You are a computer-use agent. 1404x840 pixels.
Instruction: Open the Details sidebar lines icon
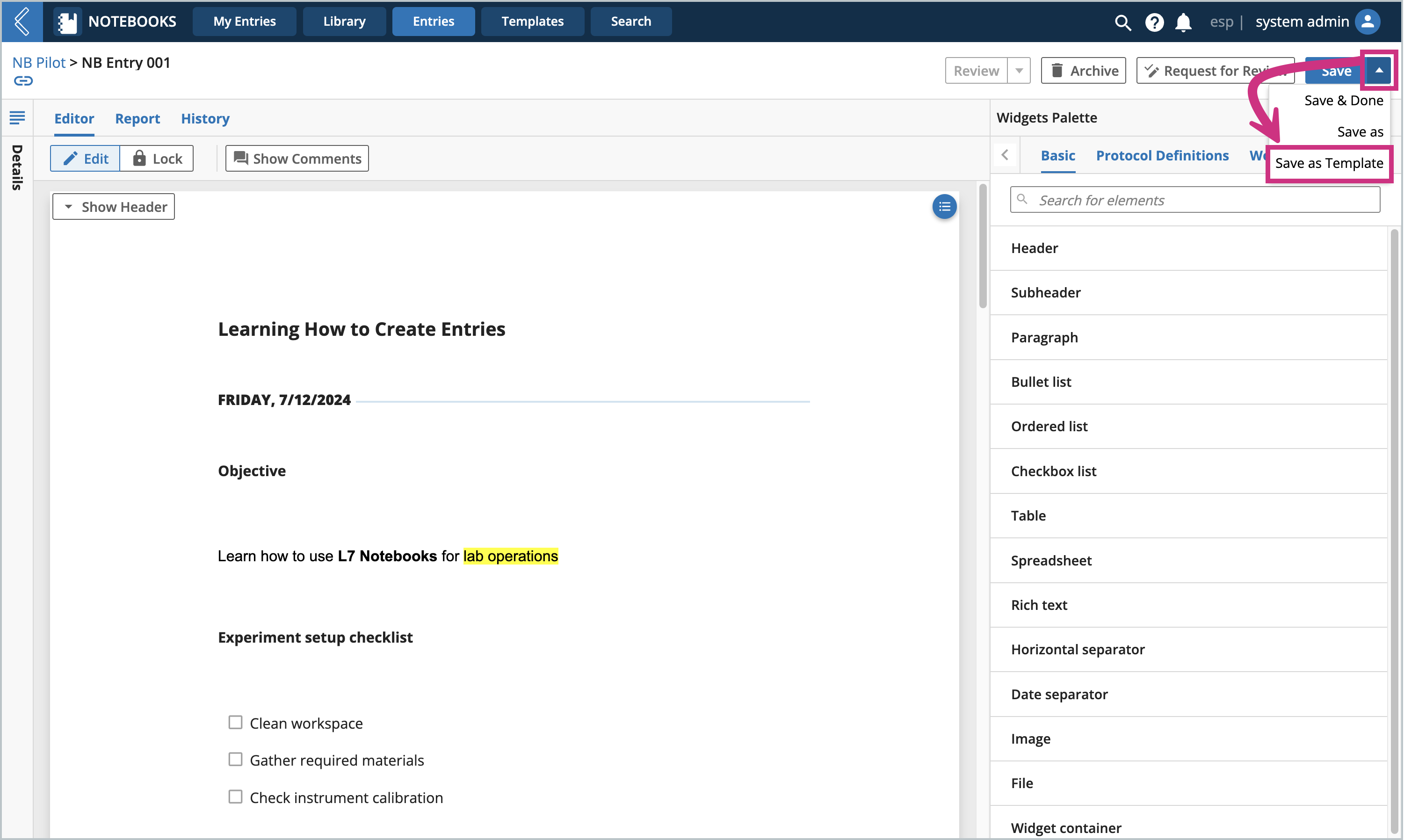tap(17, 118)
